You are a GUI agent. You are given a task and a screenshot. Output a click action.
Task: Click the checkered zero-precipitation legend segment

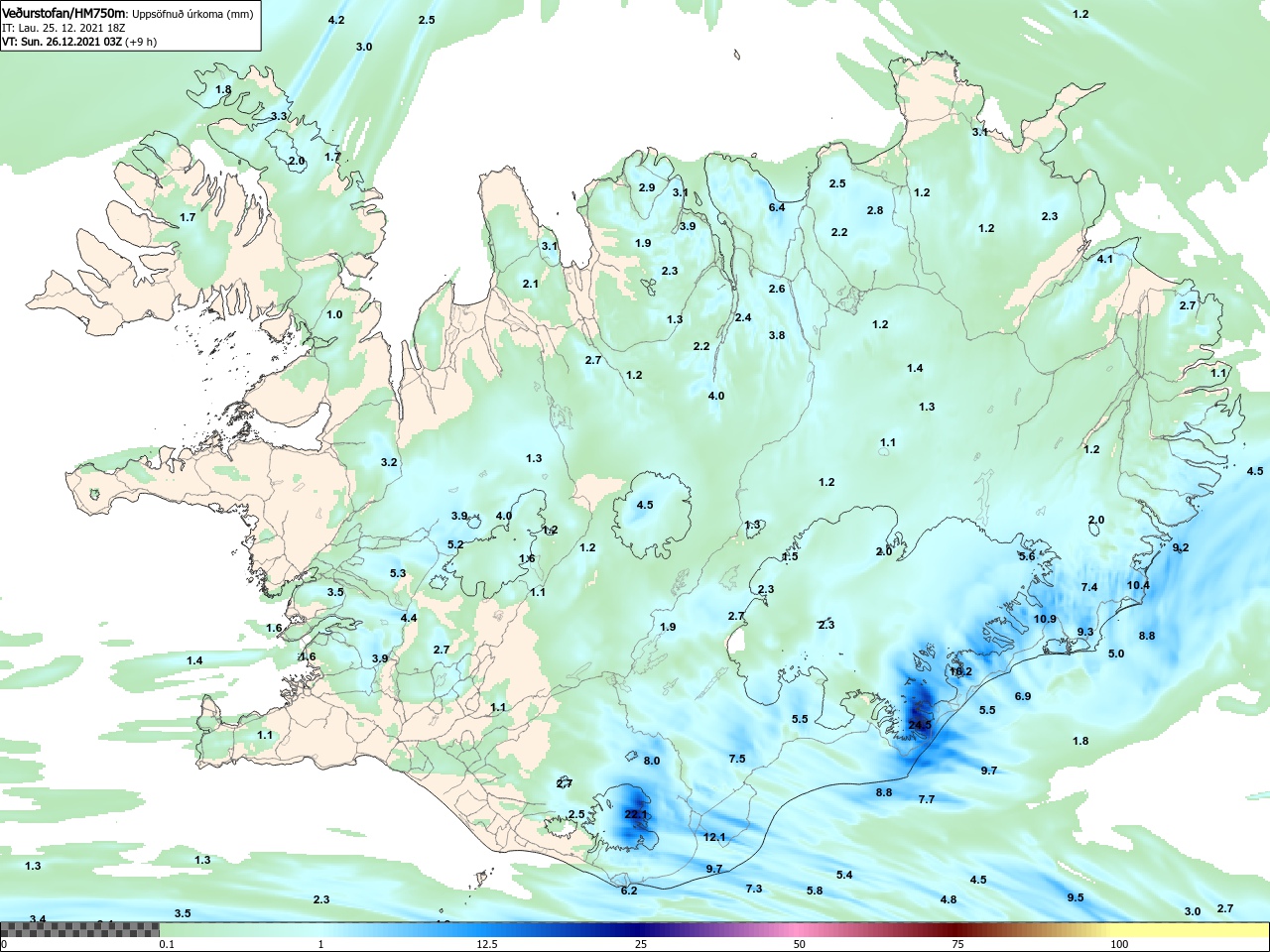coord(79,930)
